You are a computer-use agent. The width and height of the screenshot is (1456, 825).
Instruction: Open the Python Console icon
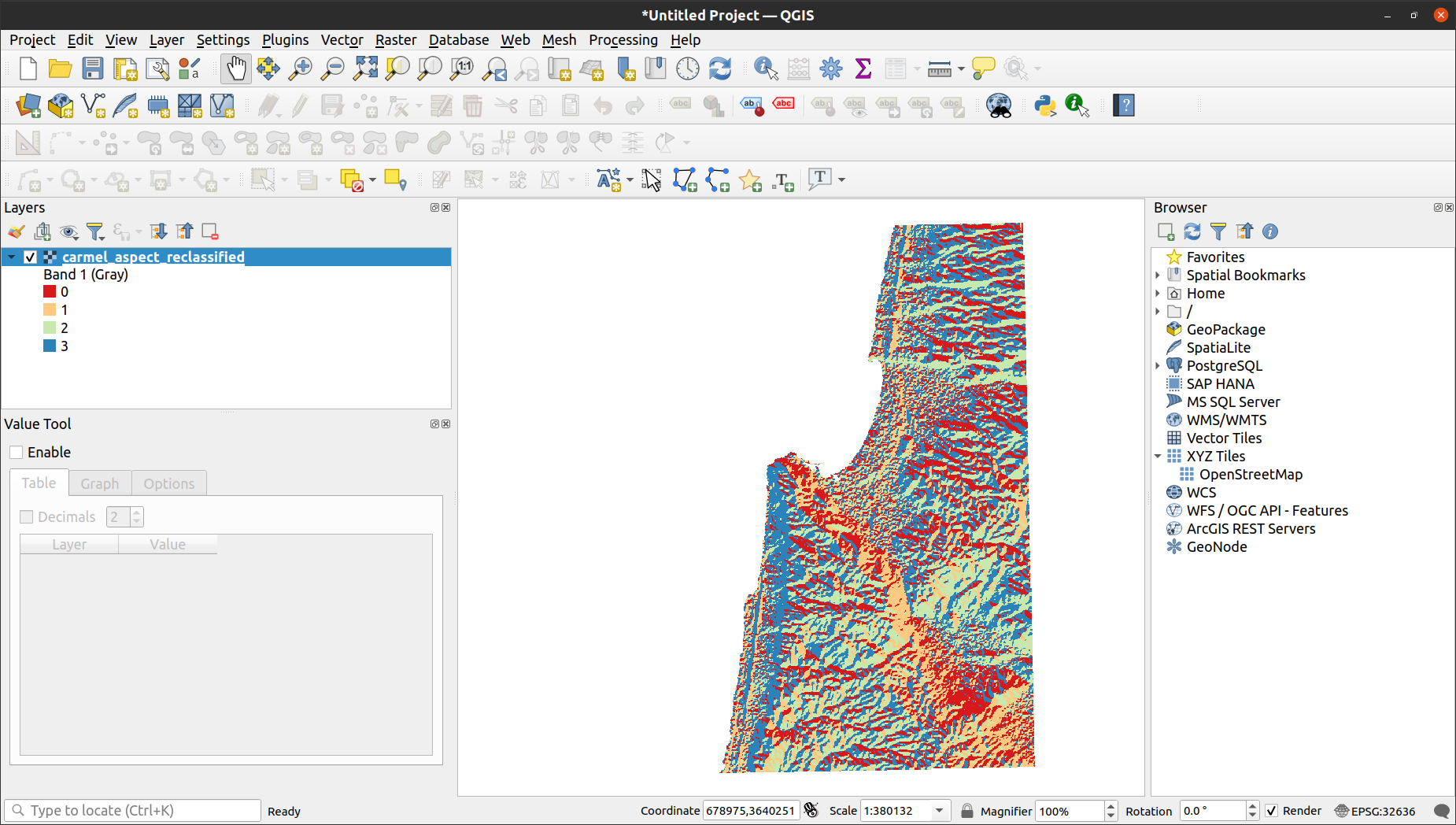tap(1044, 105)
